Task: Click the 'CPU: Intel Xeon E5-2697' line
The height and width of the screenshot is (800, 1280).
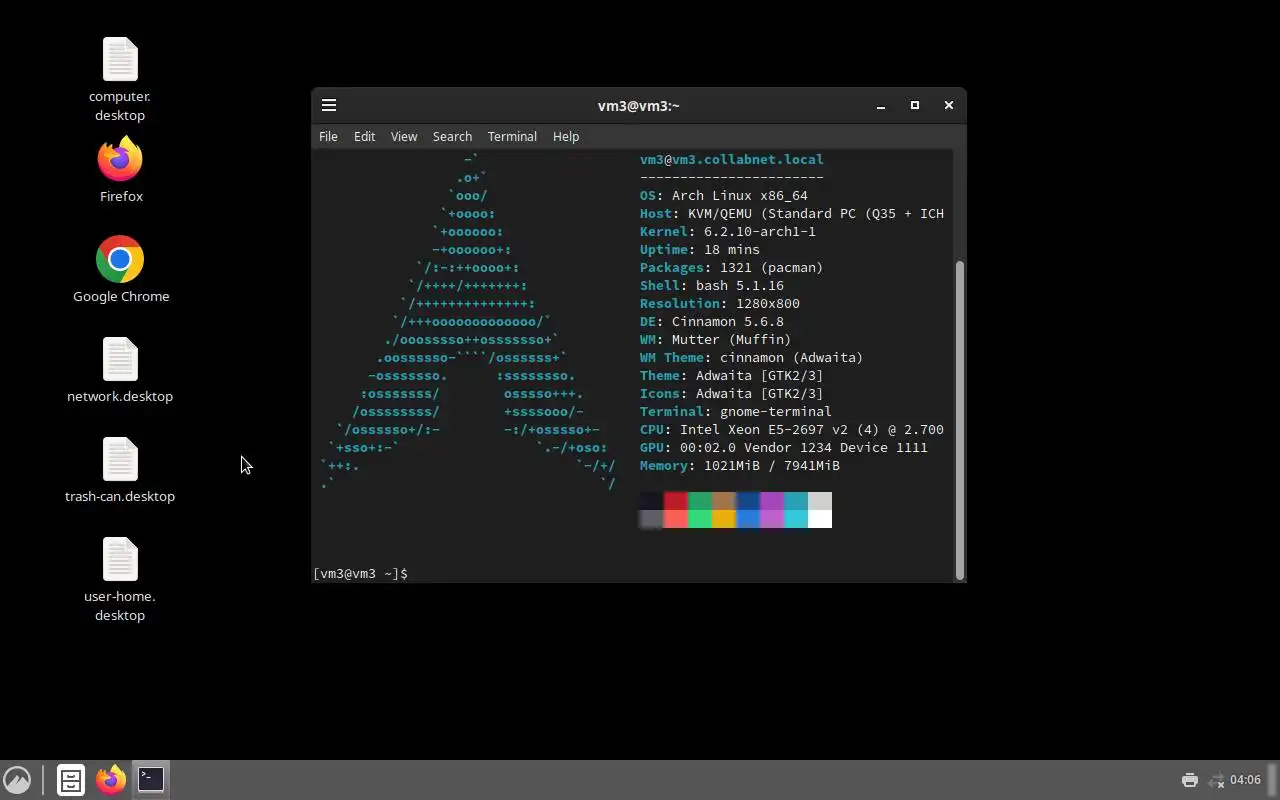Action: (x=792, y=430)
